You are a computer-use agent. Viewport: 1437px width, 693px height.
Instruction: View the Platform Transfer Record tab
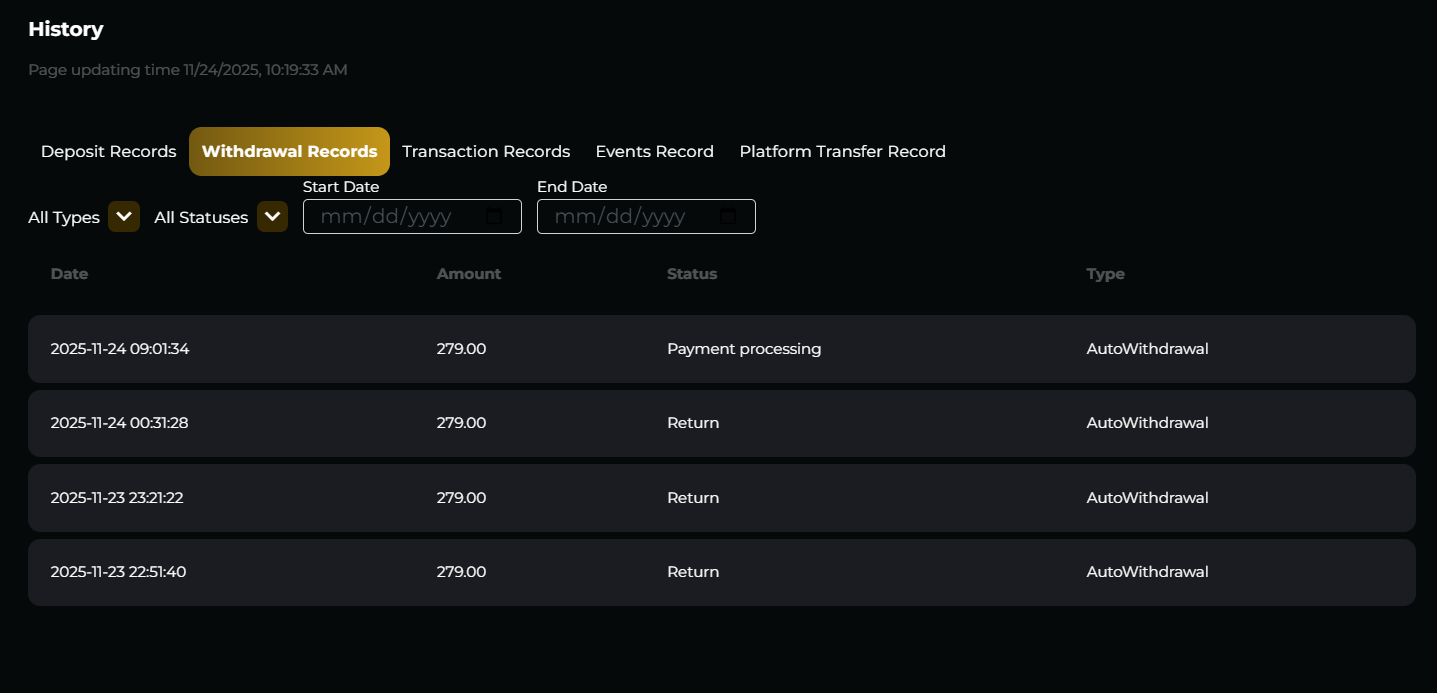click(x=842, y=152)
